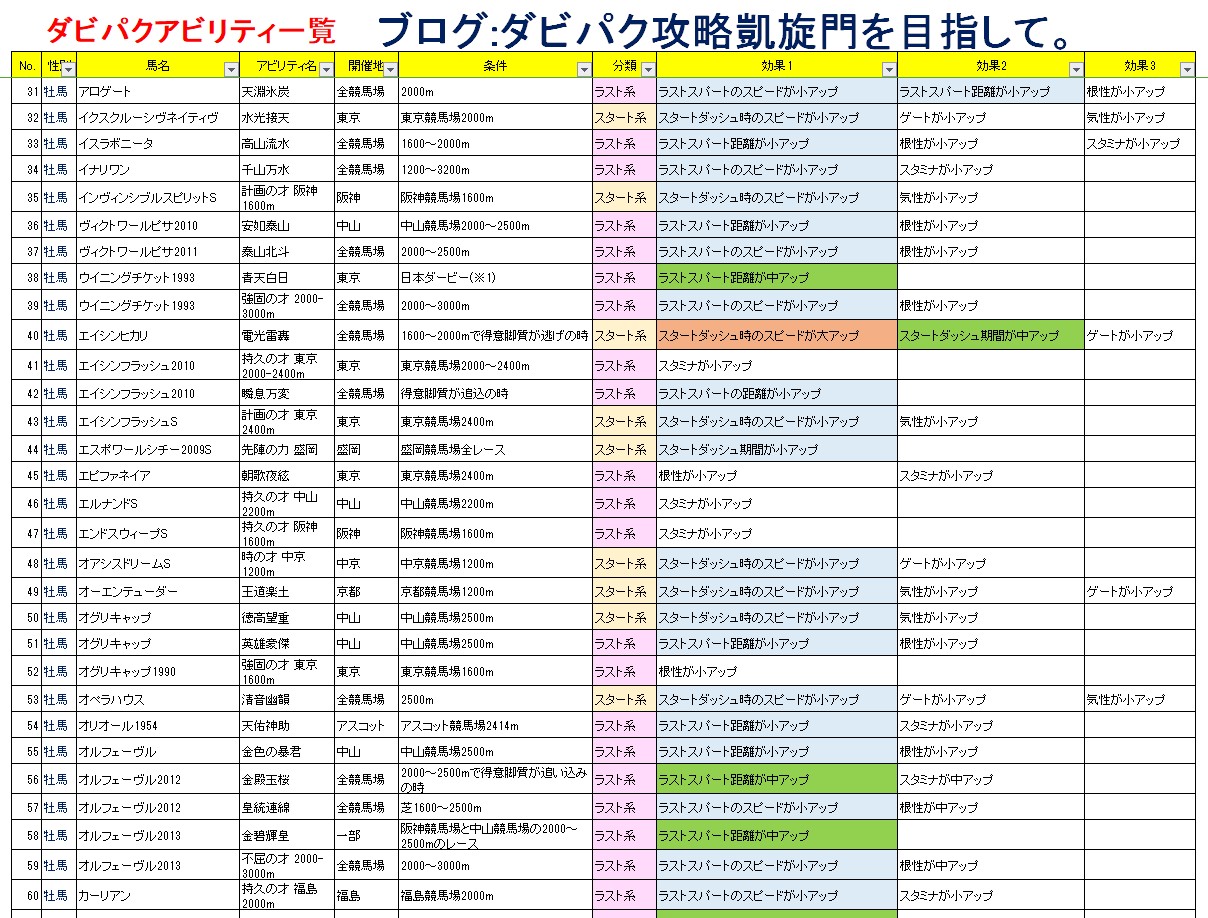Select venue cell 福島
This screenshot has width=1208, height=918.
point(366,895)
